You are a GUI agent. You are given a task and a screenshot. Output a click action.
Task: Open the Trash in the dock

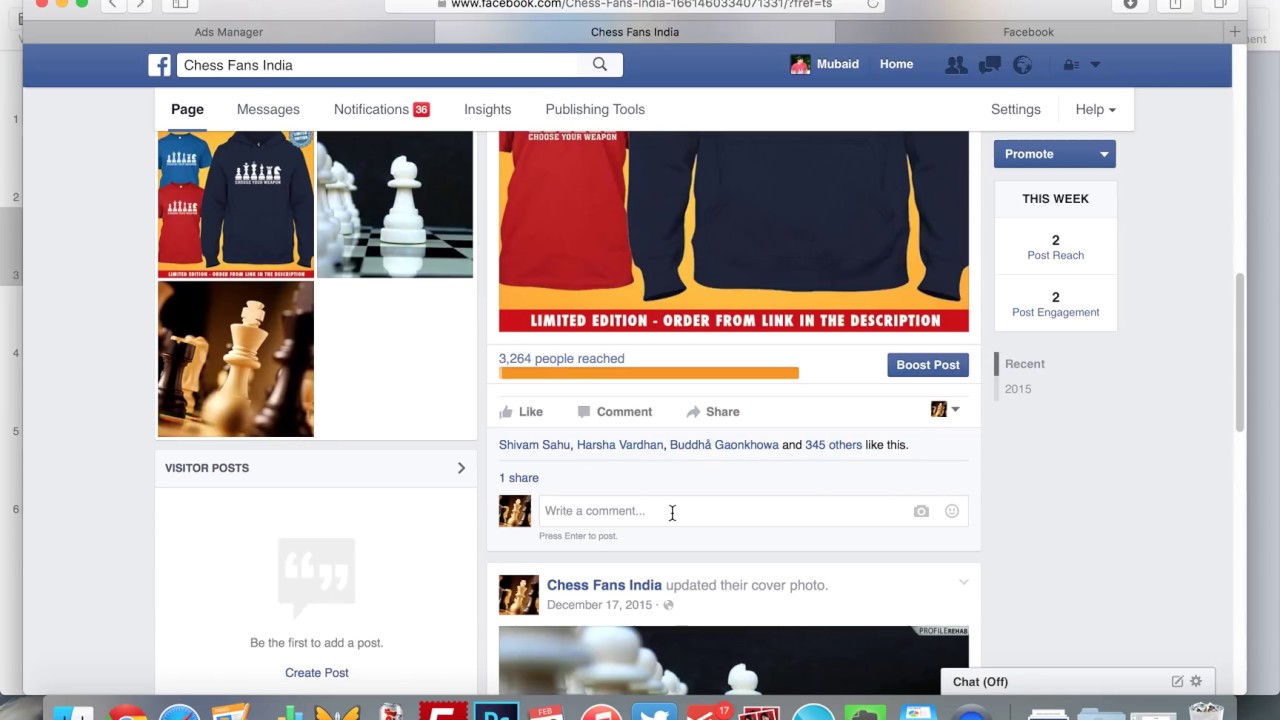click(1206, 711)
